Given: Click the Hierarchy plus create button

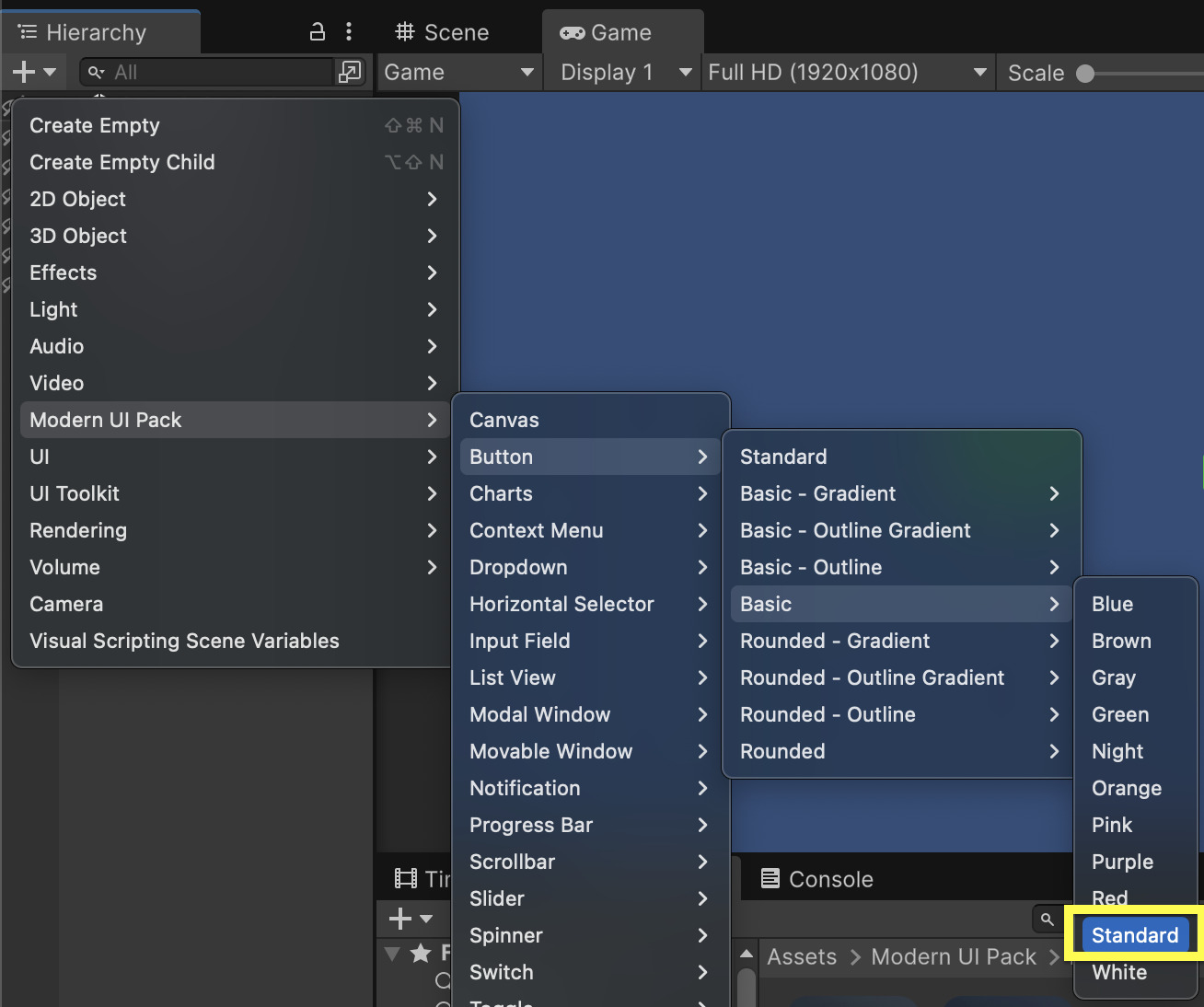Looking at the screenshot, I should 34,72.
